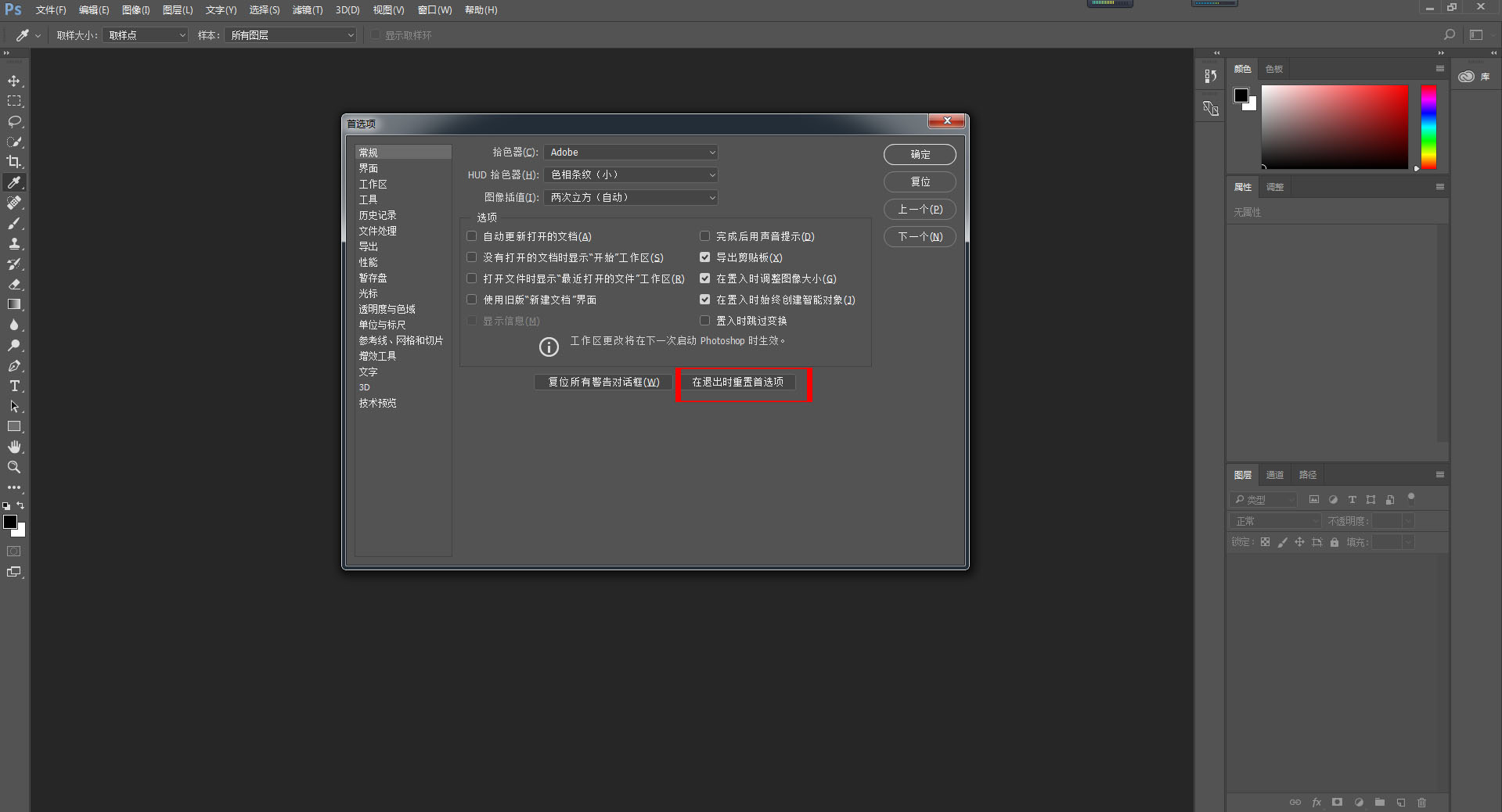The width and height of the screenshot is (1502, 812).
Task: Click the 确定 button
Action: click(x=920, y=154)
